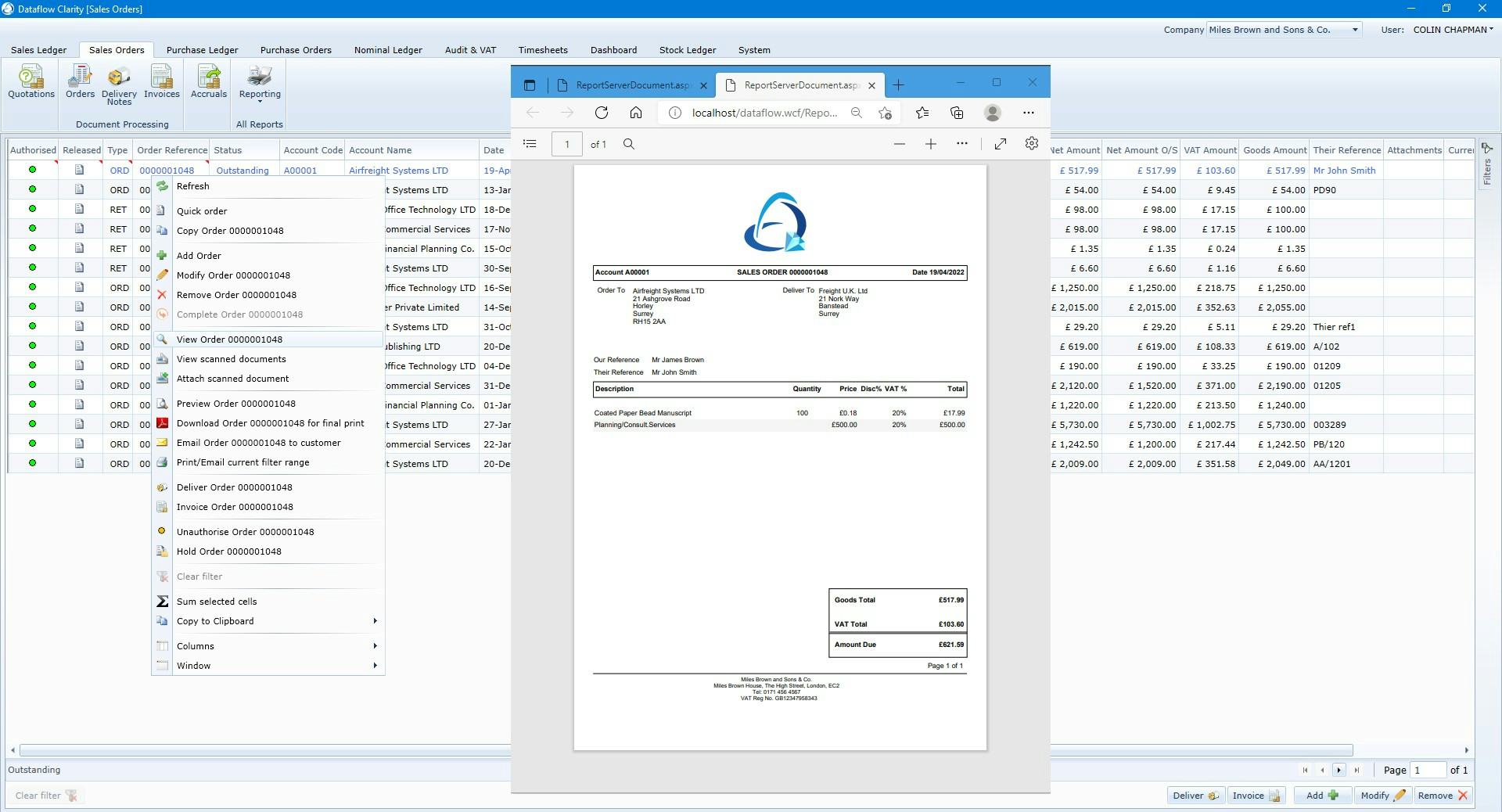Click the Audit & VAT tab
This screenshot has width=1502, height=812.
[x=470, y=50]
